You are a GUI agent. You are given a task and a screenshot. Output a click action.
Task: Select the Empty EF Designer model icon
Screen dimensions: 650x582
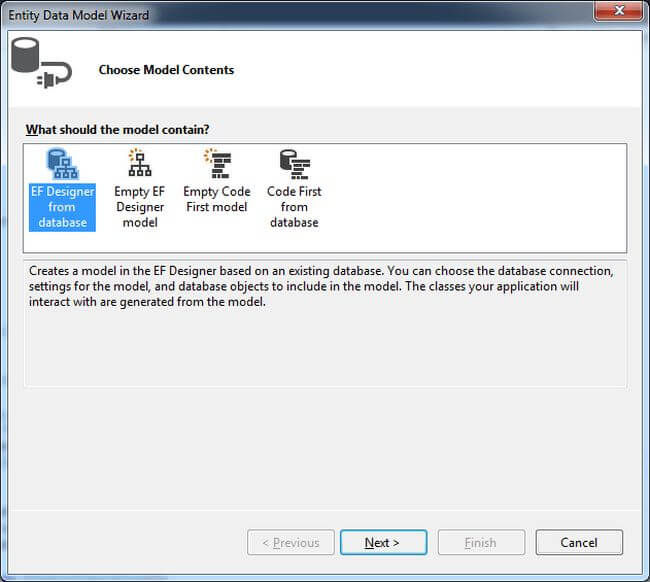140,162
